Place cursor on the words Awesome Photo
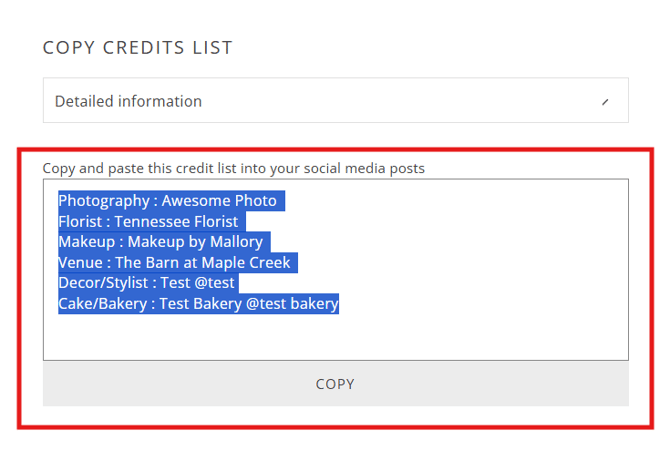Screen dimensions: 670x461 point(220,201)
